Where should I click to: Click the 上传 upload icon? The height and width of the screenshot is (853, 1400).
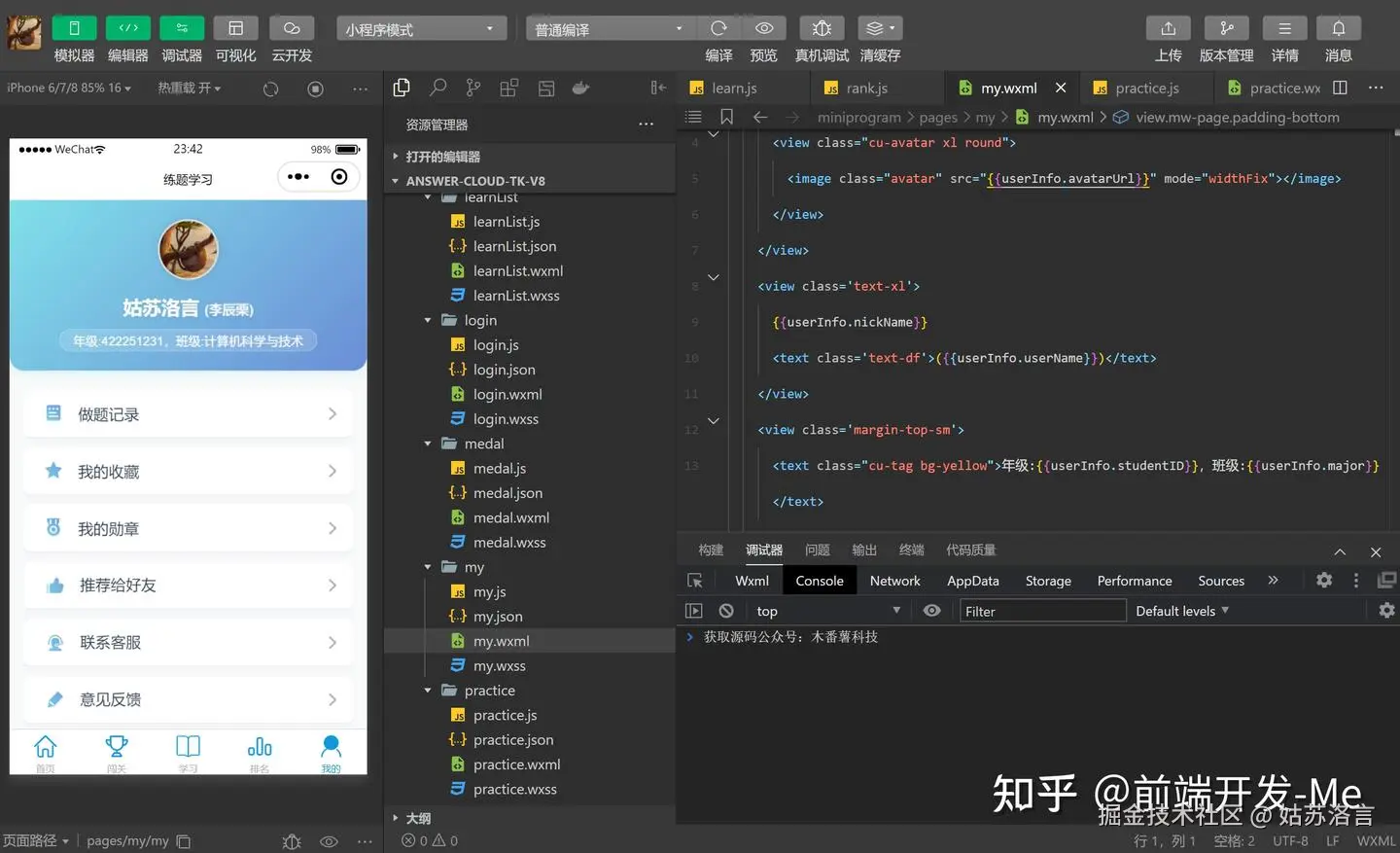(x=1169, y=28)
